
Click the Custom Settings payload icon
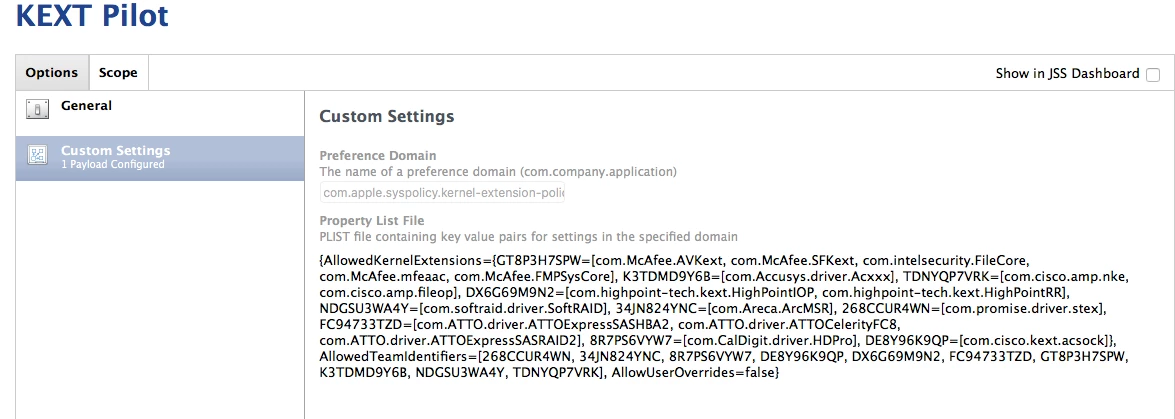pos(37,155)
